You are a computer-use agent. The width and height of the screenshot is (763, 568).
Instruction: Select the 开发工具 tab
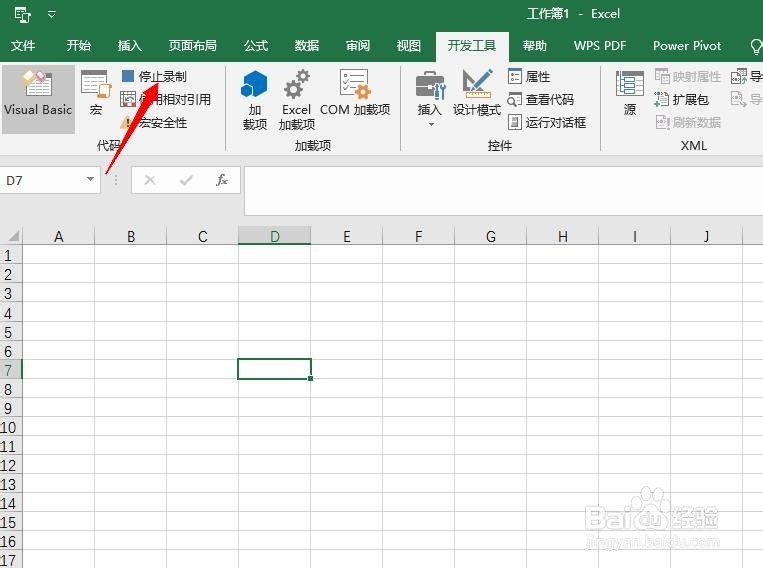(x=472, y=46)
